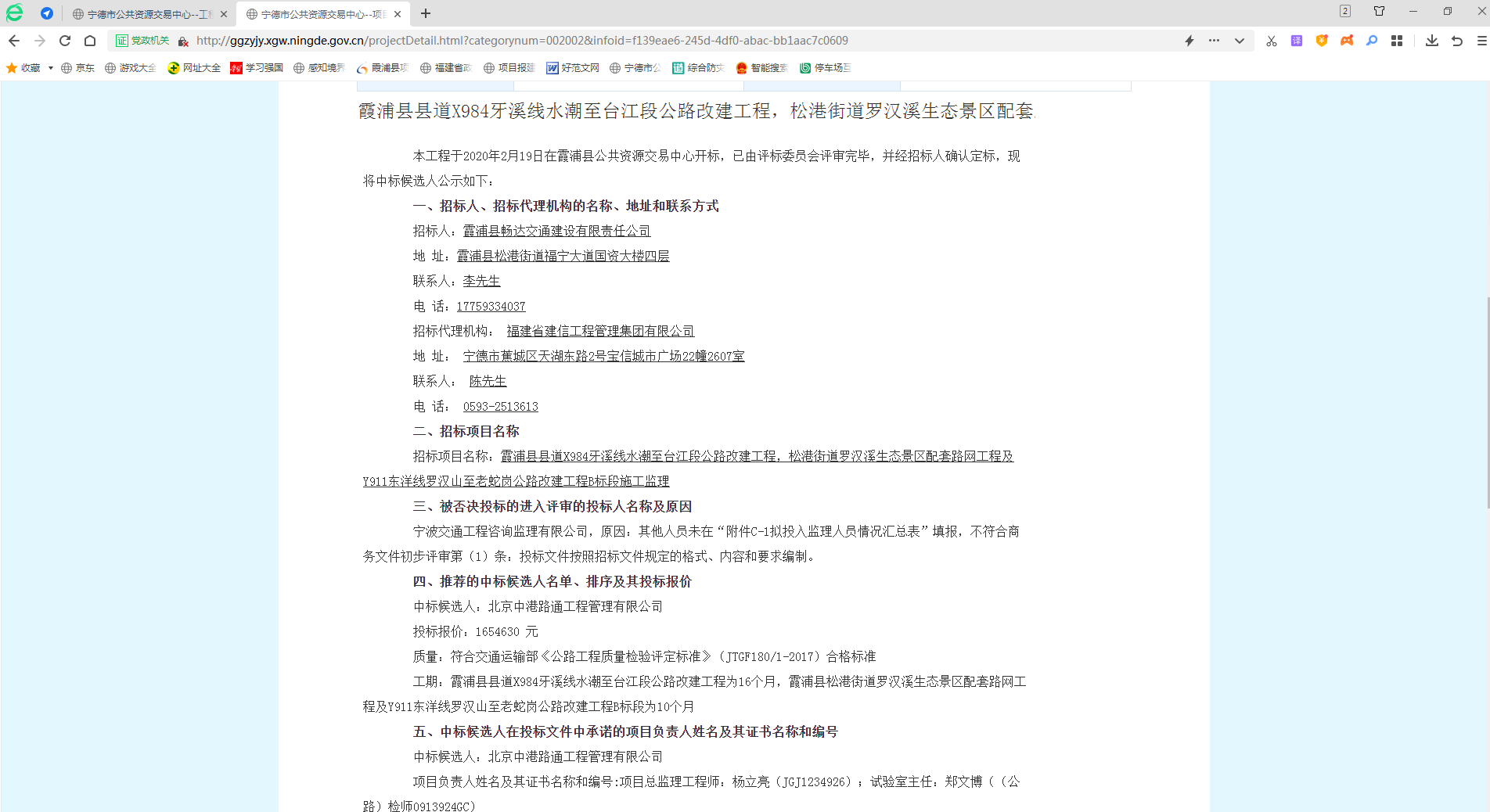1490x812 pixels.
Task: Open the 智能搜索 bookmark
Action: [761, 68]
